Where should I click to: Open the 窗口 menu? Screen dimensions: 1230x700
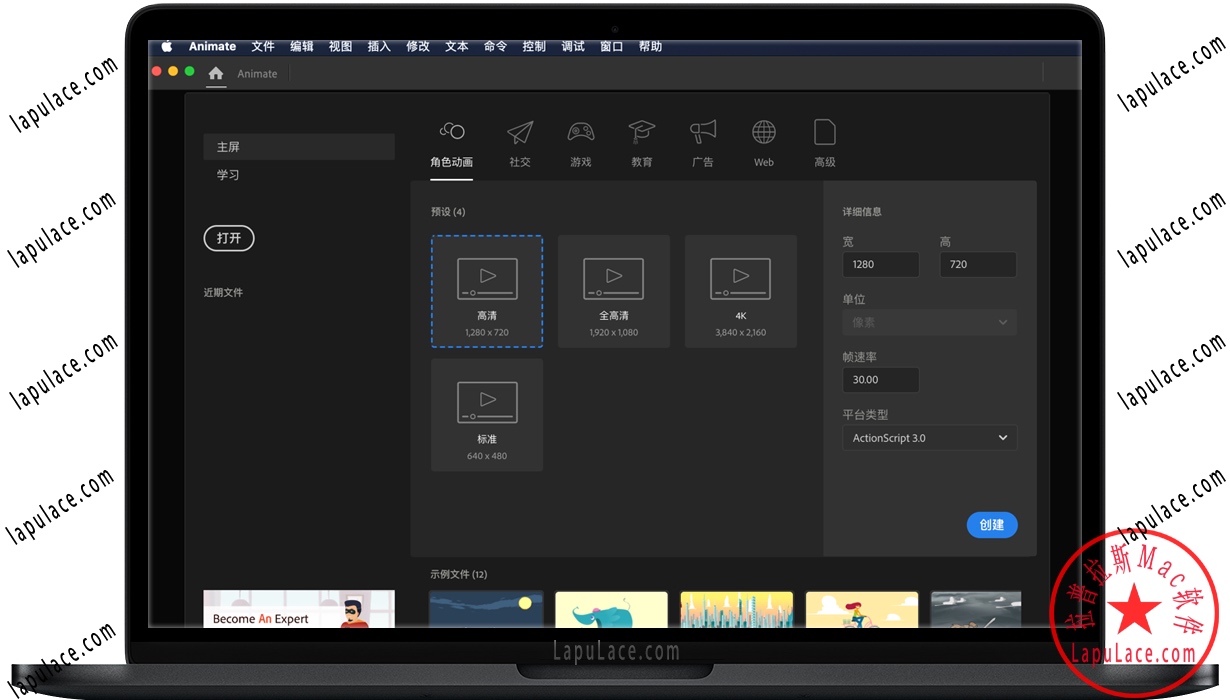click(610, 45)
